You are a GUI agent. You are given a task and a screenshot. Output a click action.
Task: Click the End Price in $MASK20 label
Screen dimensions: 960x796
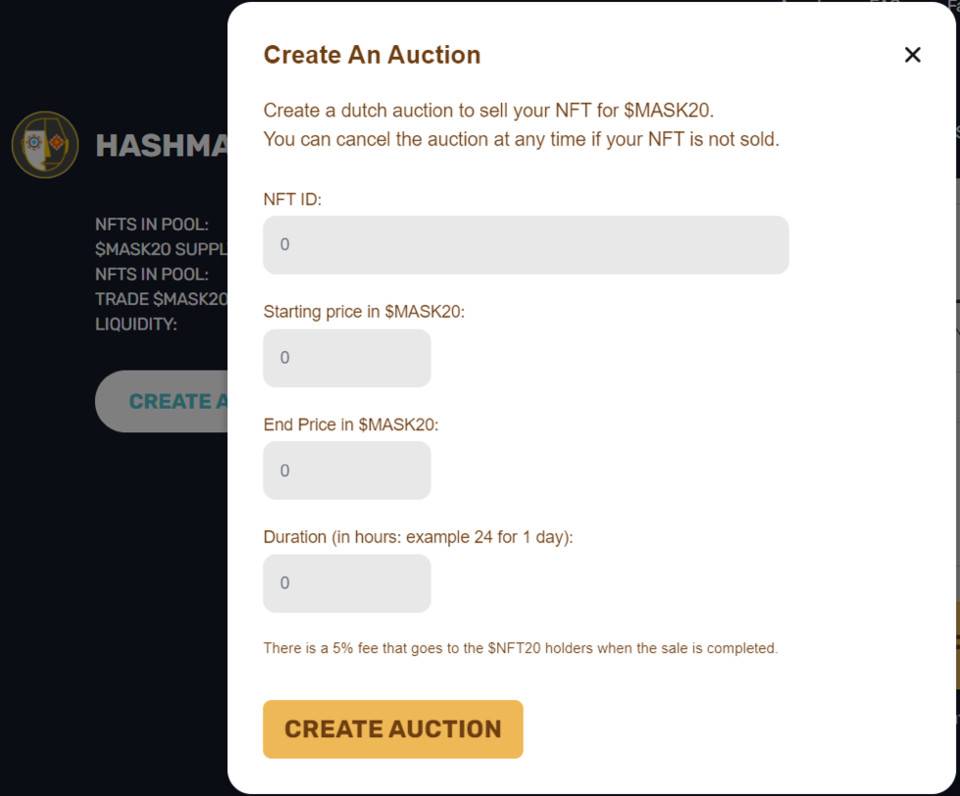coord(351,425)
